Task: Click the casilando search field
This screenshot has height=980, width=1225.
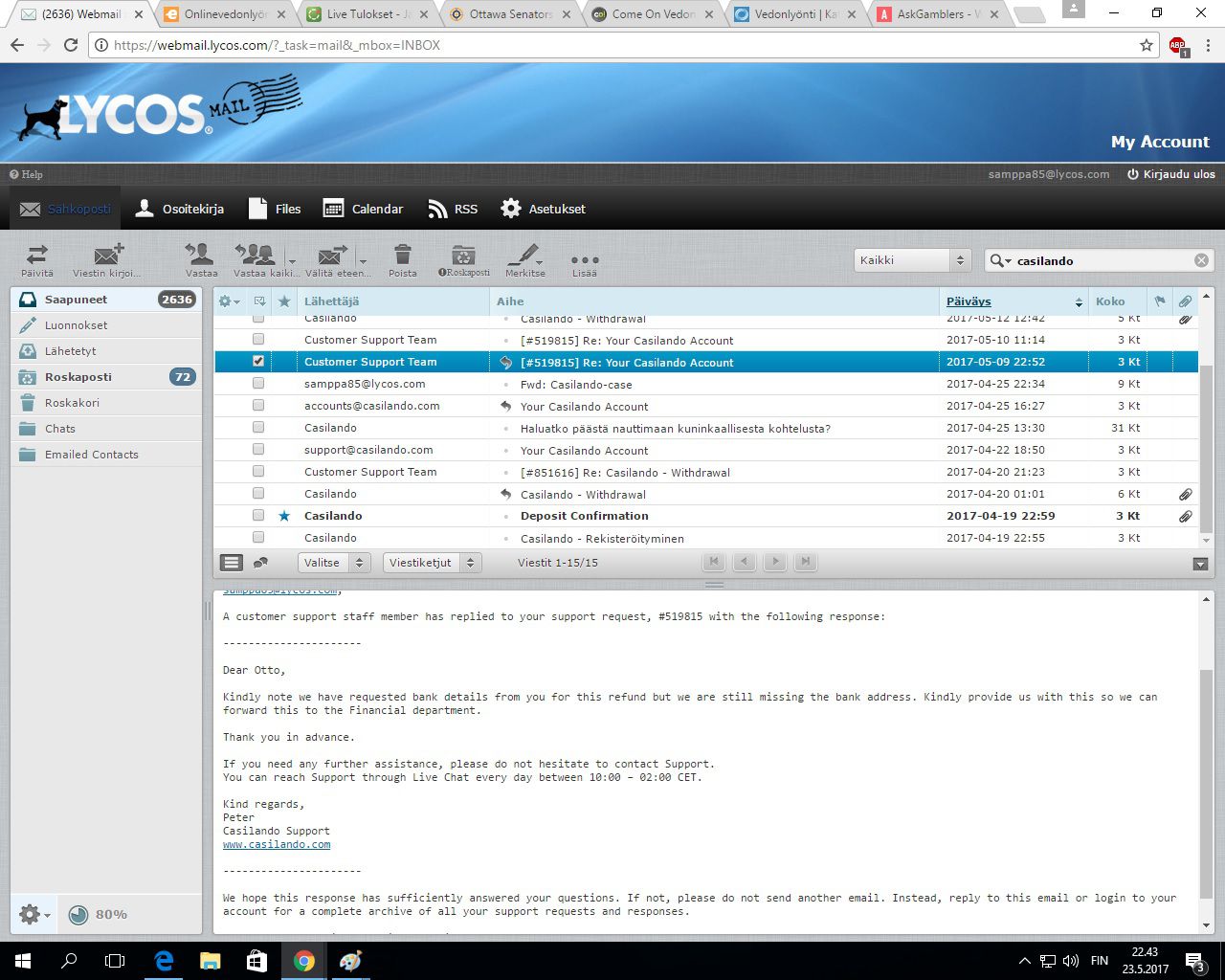Action: [x=1101, y=260]
